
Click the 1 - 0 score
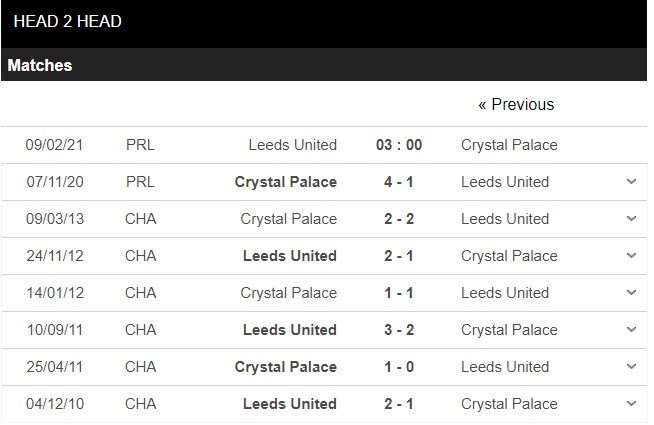tap(399, 367)
